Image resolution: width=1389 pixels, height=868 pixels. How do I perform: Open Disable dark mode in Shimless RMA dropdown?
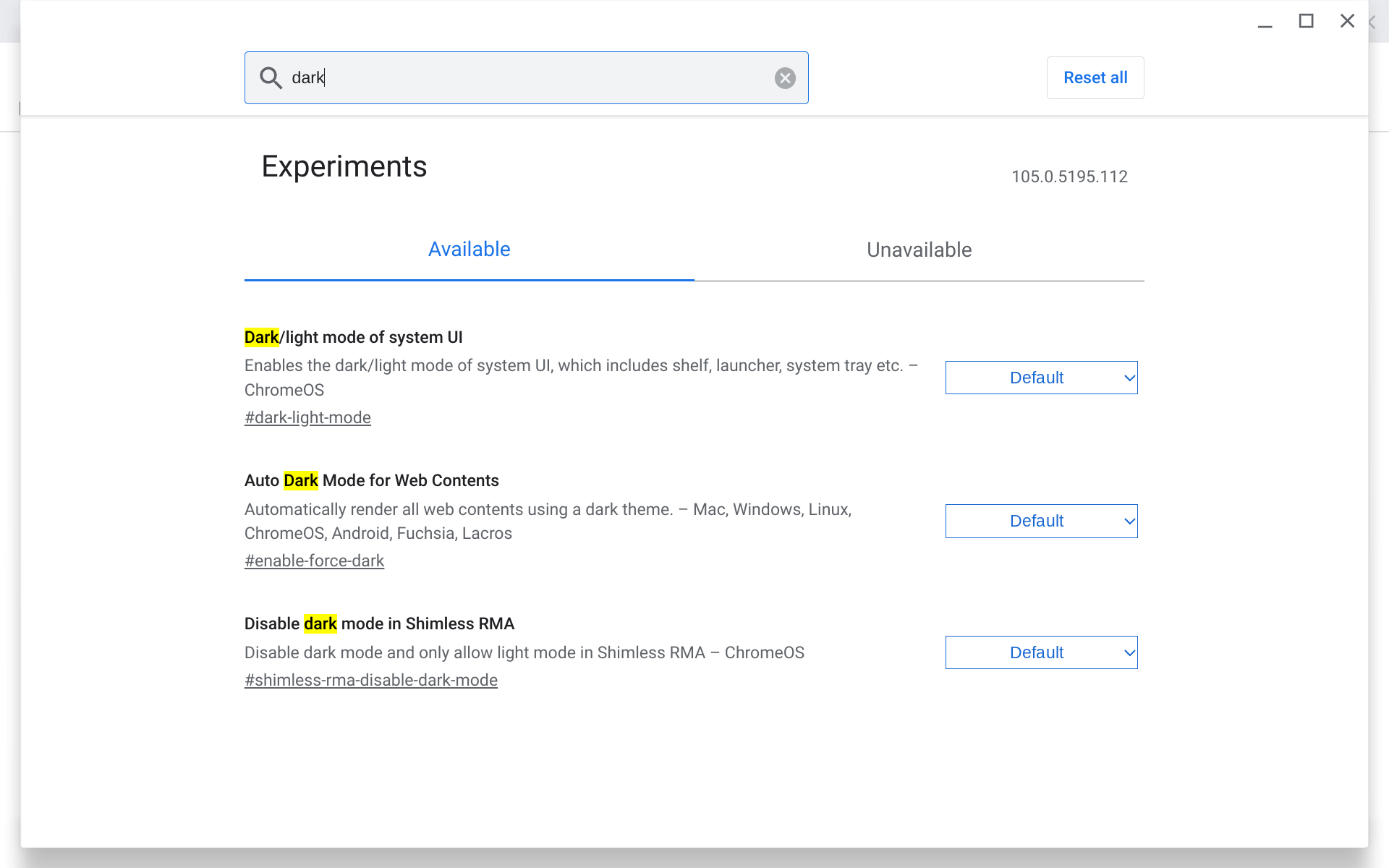tap(1041, 652)
